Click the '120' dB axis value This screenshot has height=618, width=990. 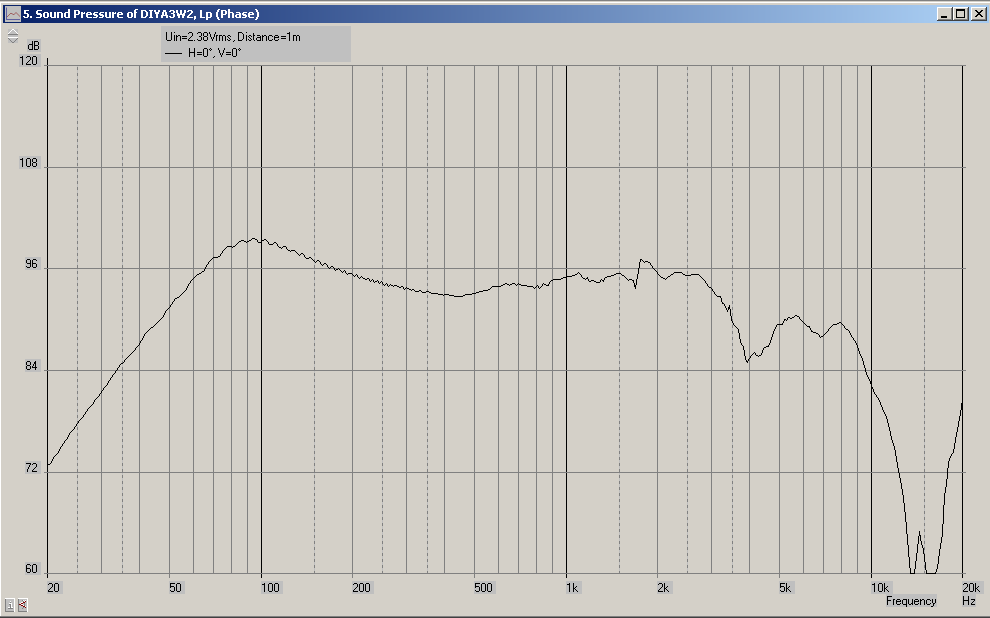pos(29,61)
